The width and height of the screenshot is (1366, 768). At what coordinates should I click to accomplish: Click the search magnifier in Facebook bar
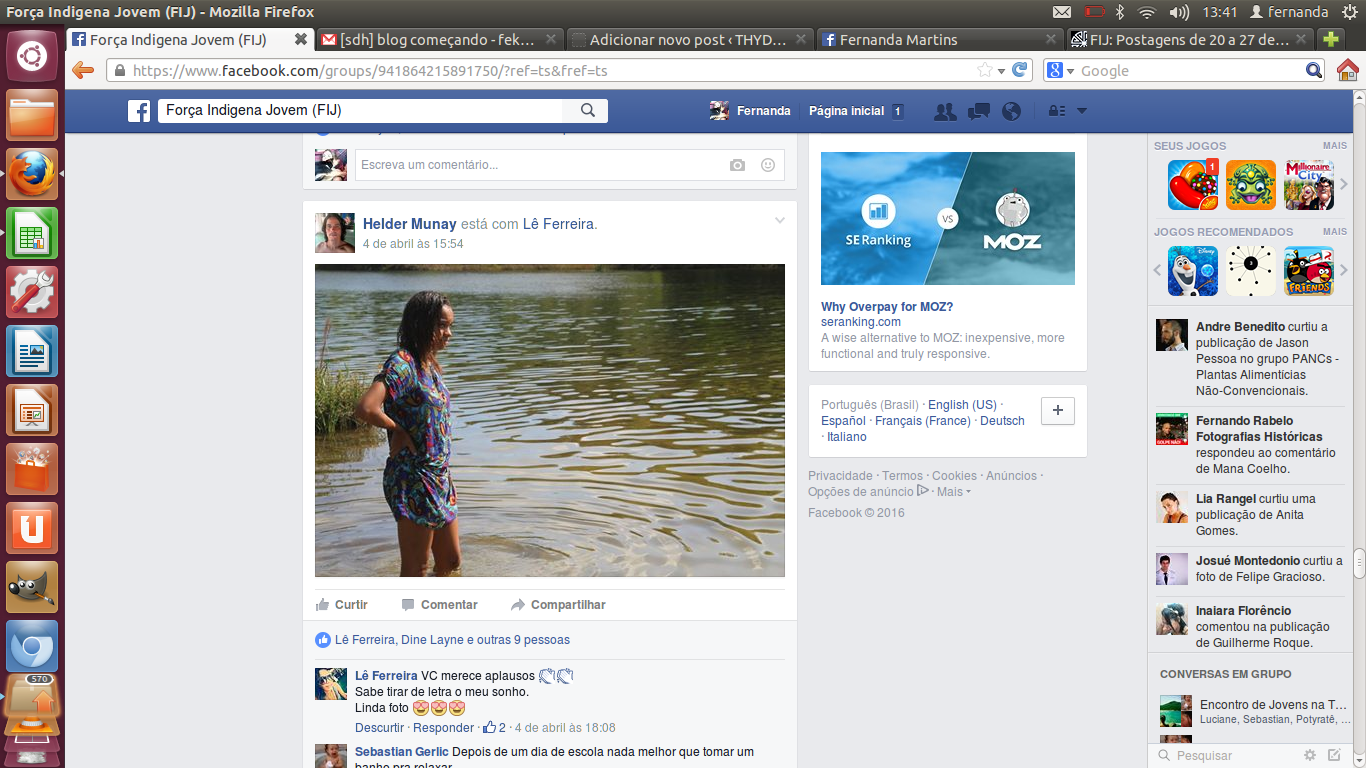[588, 111]
